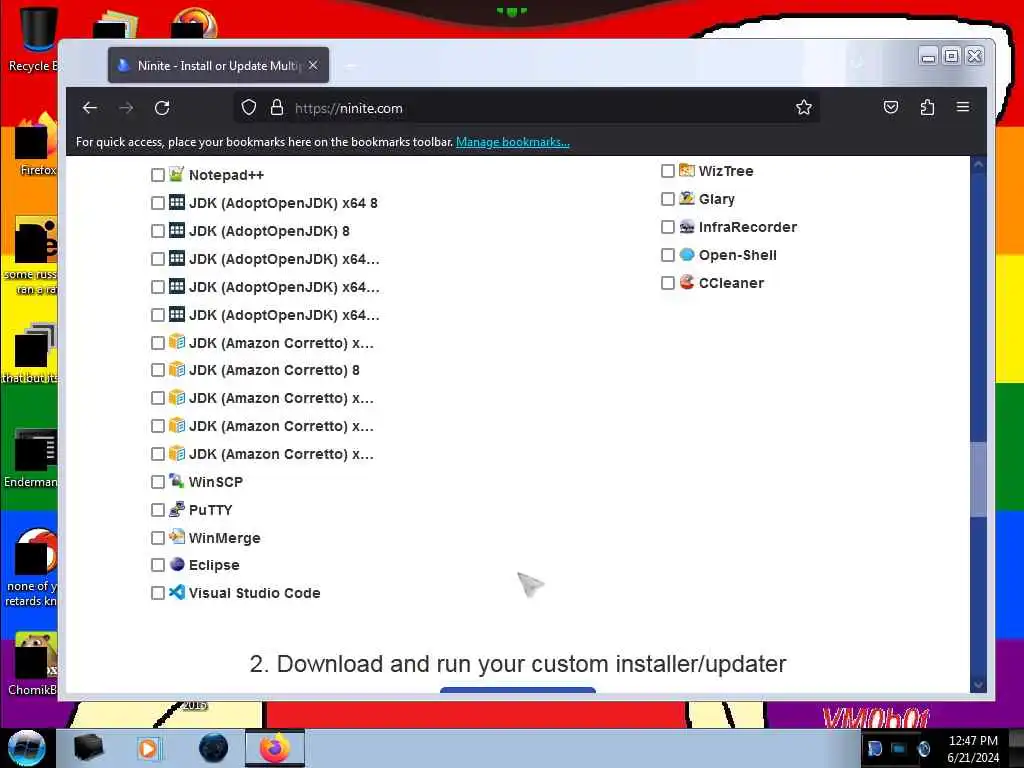The image size is (1024, 768).
Task: Click the WinSCP app icon
Action: [176, 481]
